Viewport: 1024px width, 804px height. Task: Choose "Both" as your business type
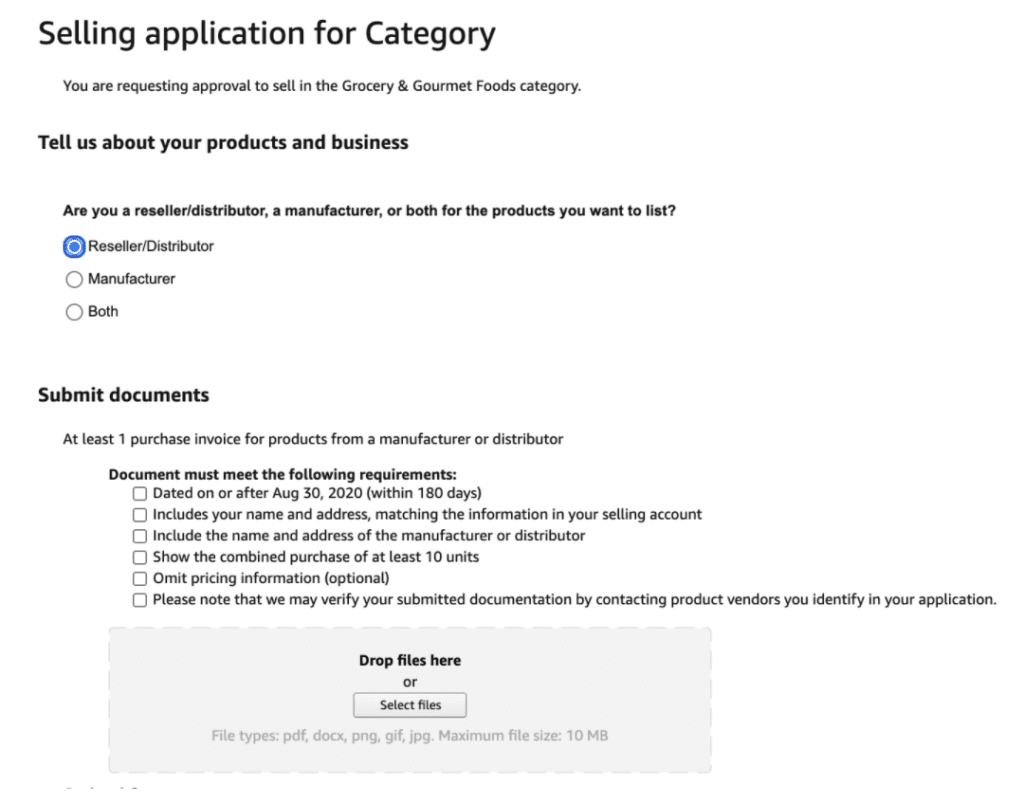74,311
